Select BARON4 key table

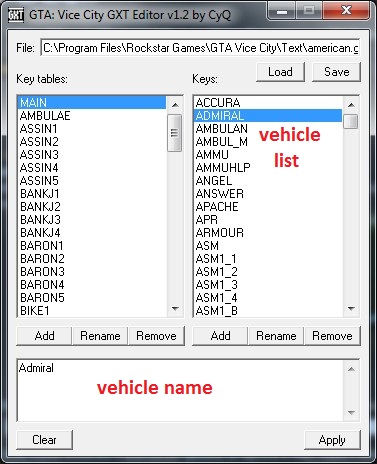[92, 284]
